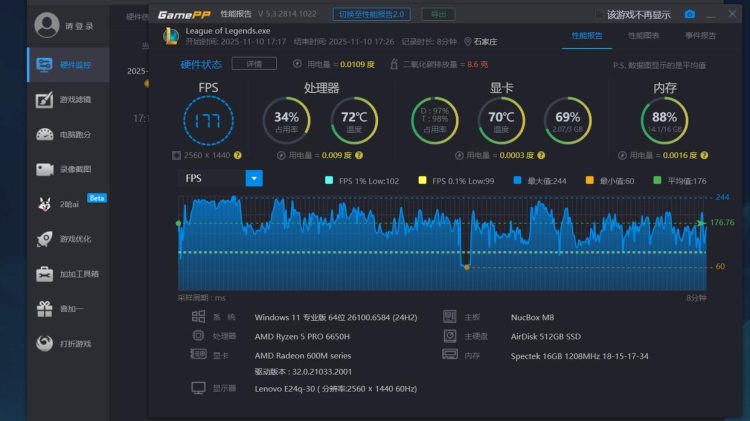The height and width of the screenshot is (421, 750).
Task: Enable the 该游戏不再显示 checkbox
Action: pos(599,15)
